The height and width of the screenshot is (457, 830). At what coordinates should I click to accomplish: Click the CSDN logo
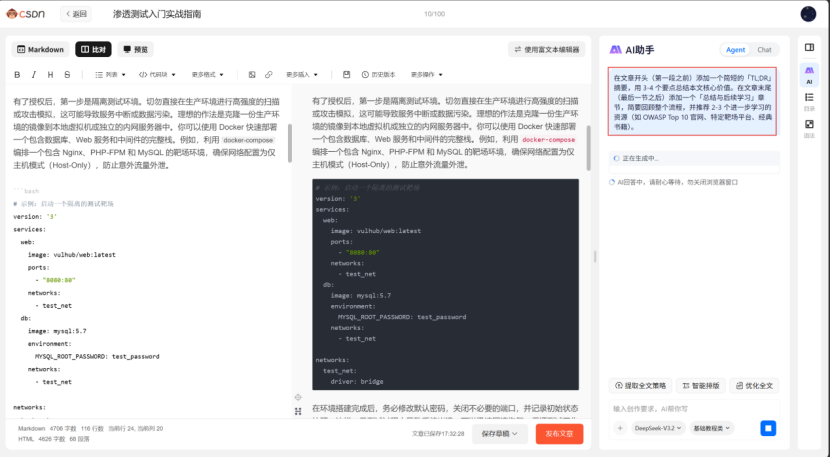point(25,14)
